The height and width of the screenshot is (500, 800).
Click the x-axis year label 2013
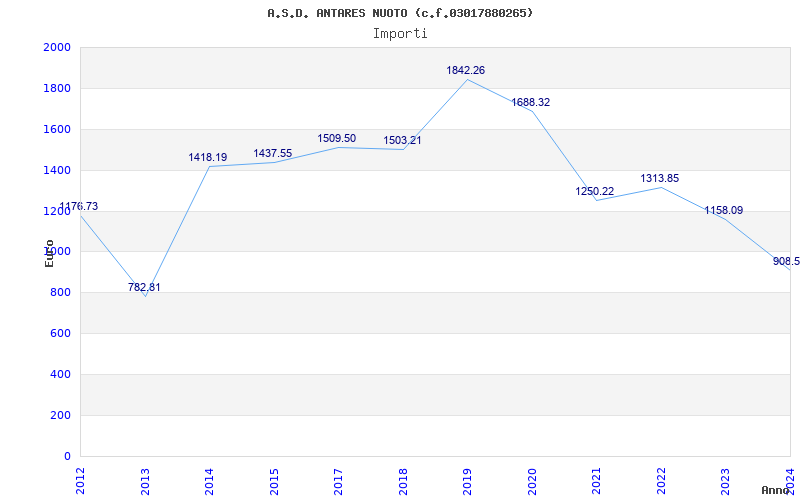pyautogui.click(x=145, y=481)
